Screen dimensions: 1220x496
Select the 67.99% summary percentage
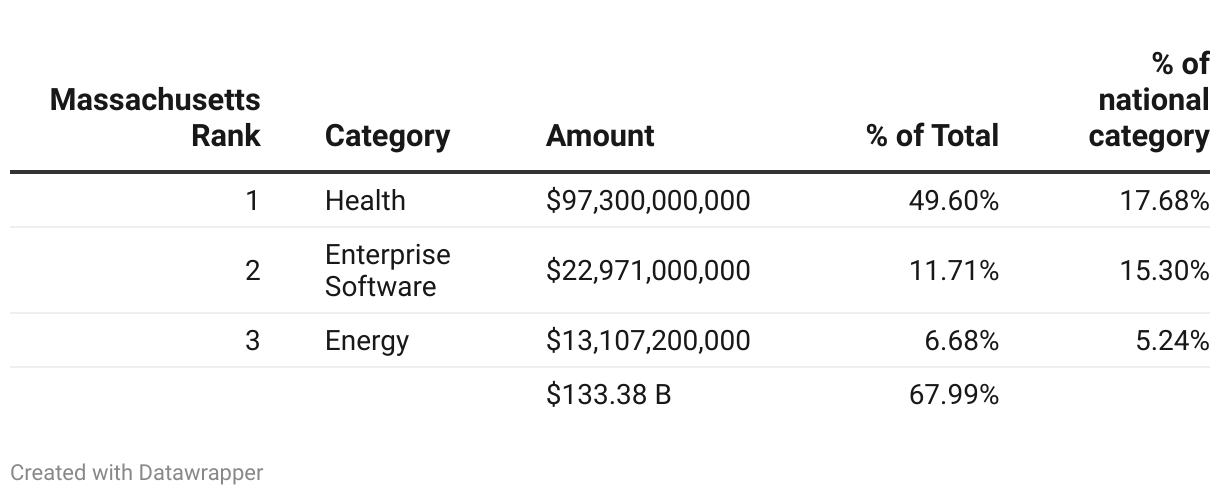tap(953, 394)
